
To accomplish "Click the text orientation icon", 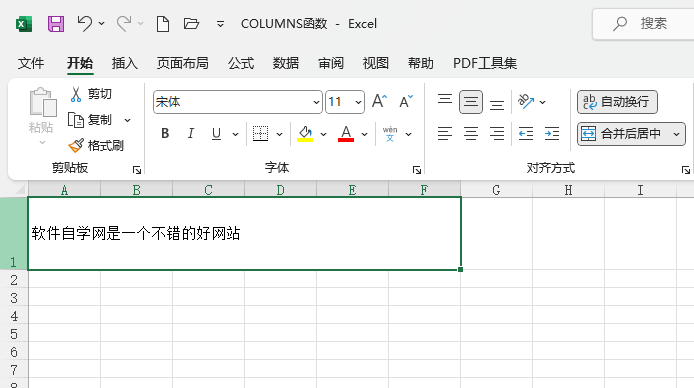I will (x=526, y=102).
